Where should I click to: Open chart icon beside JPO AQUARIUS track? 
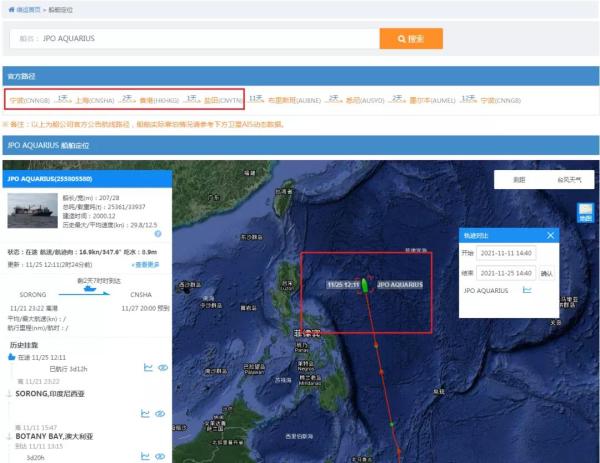(x=527, y=290)
